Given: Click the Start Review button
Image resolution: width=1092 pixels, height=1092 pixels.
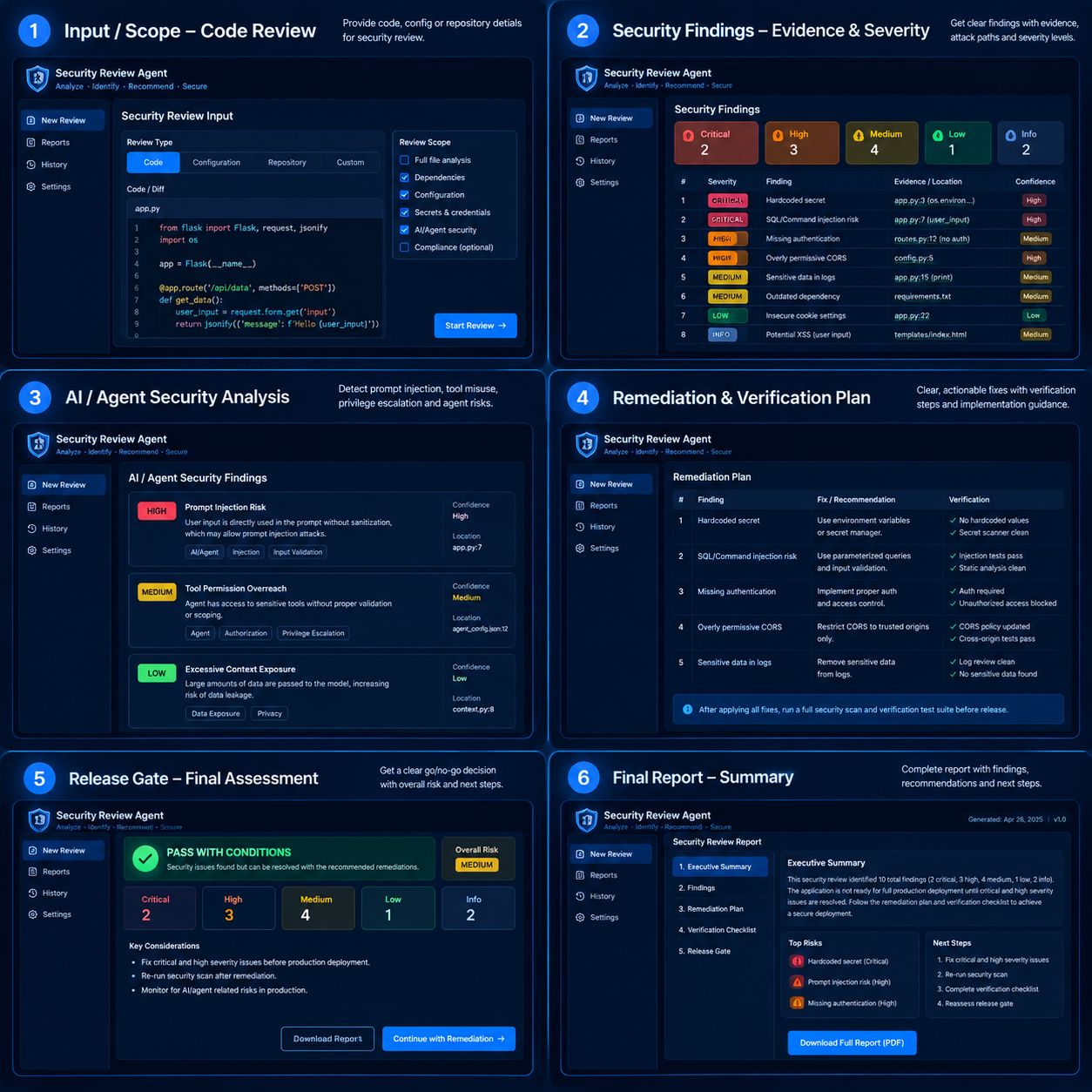Looking at the screenshot, I should 475,326.
